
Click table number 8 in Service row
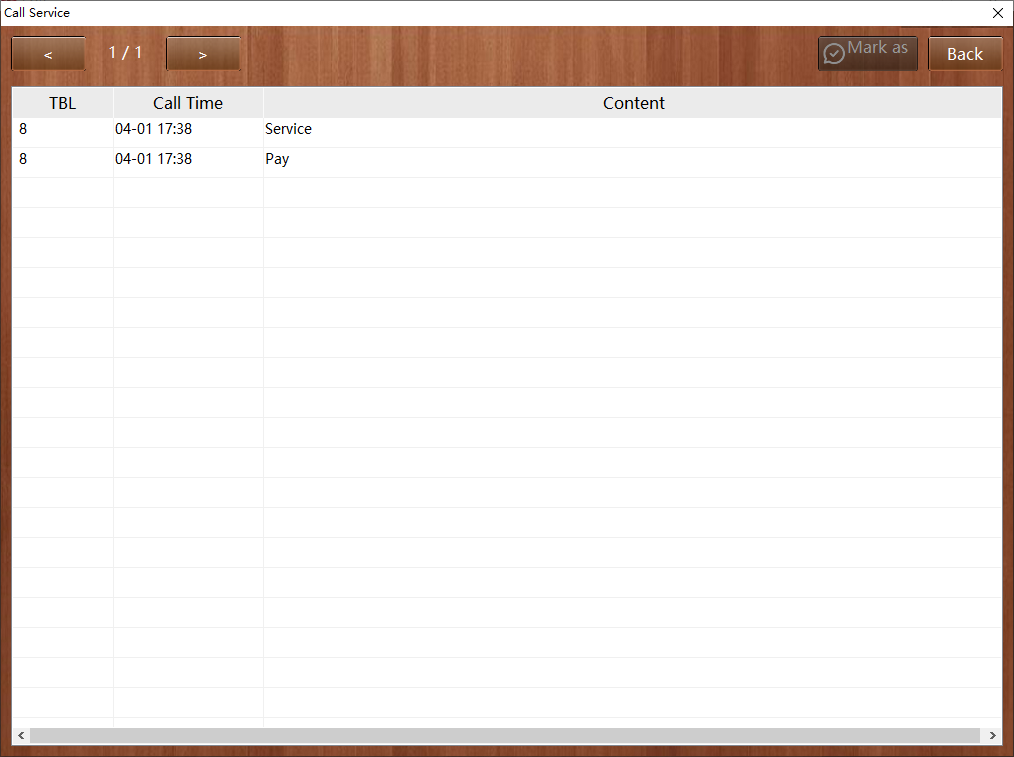23,129
